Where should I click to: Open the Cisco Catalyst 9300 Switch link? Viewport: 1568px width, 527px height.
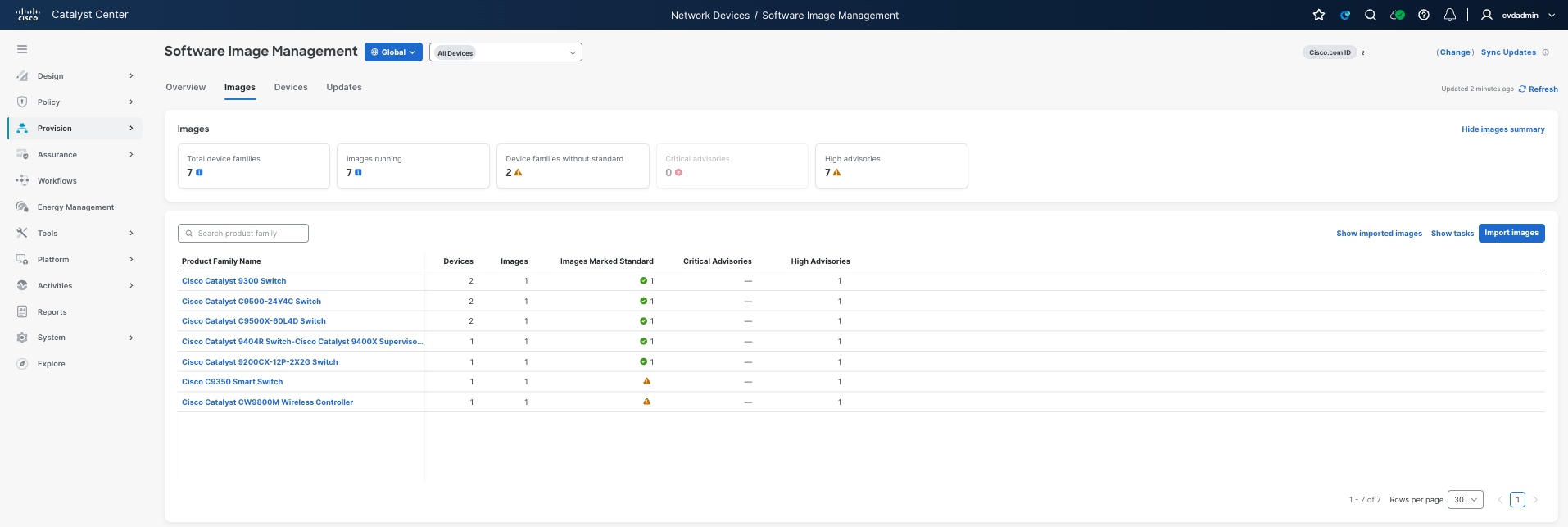[x=234, y=281]
